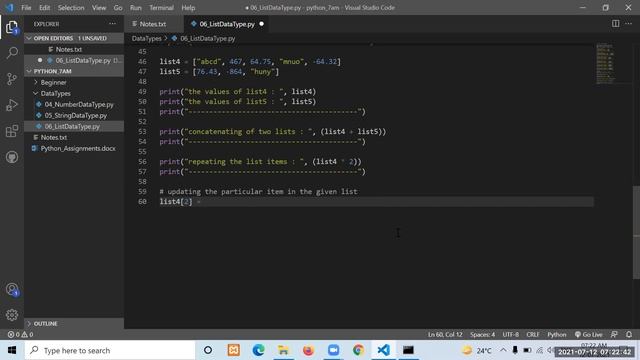
Task: Switch to the Notes.txt tab
Action: 154,24
